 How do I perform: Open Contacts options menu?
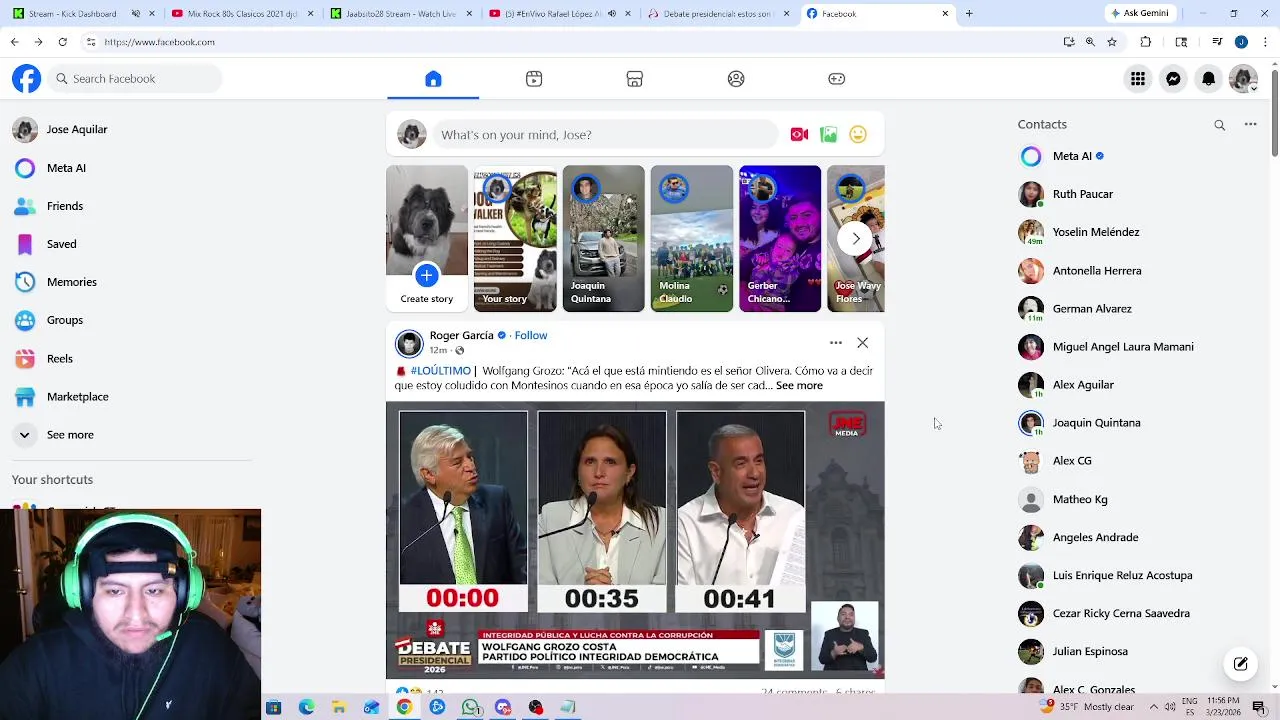coord(1250,125)
